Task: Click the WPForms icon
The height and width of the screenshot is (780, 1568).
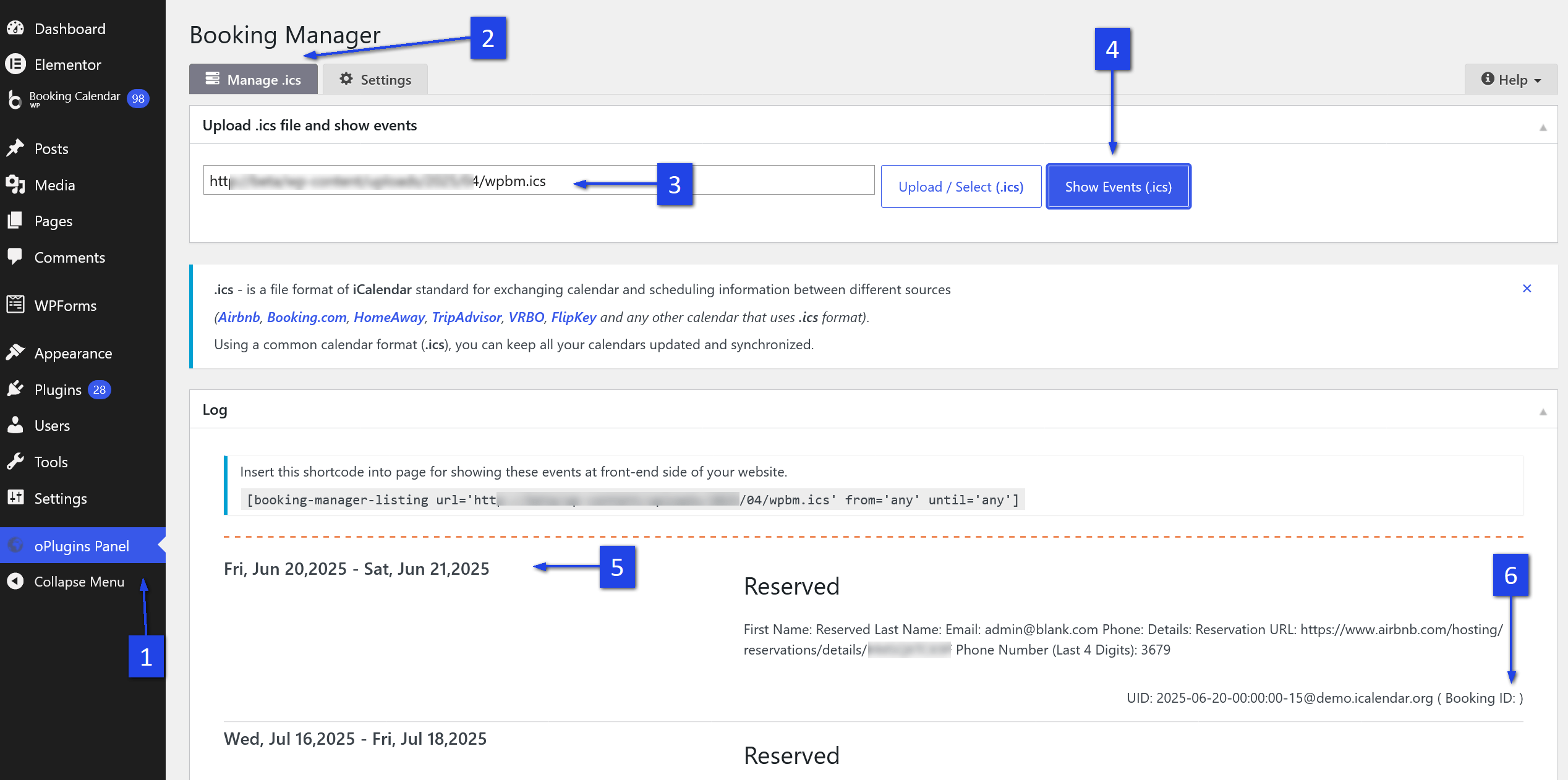Action: (x=15, y=305)
